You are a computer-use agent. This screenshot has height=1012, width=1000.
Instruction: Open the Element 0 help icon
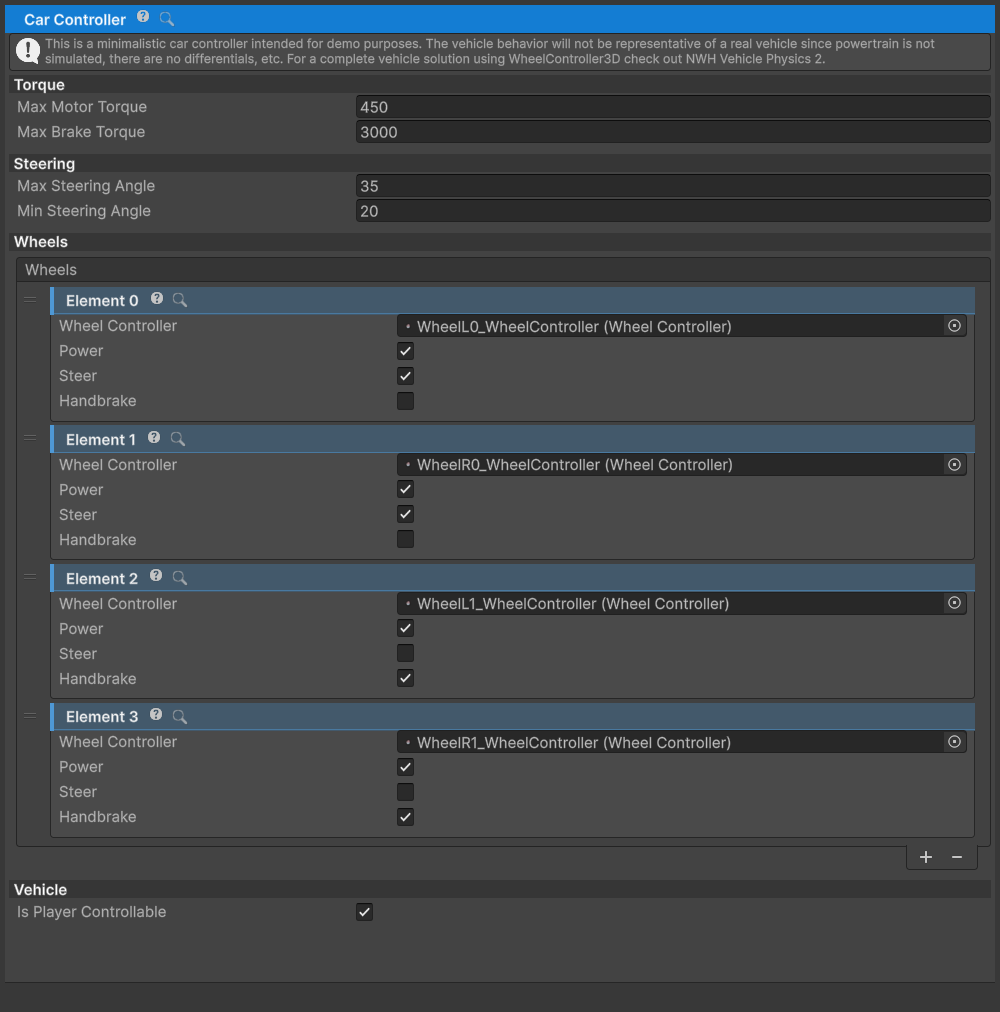157,298
